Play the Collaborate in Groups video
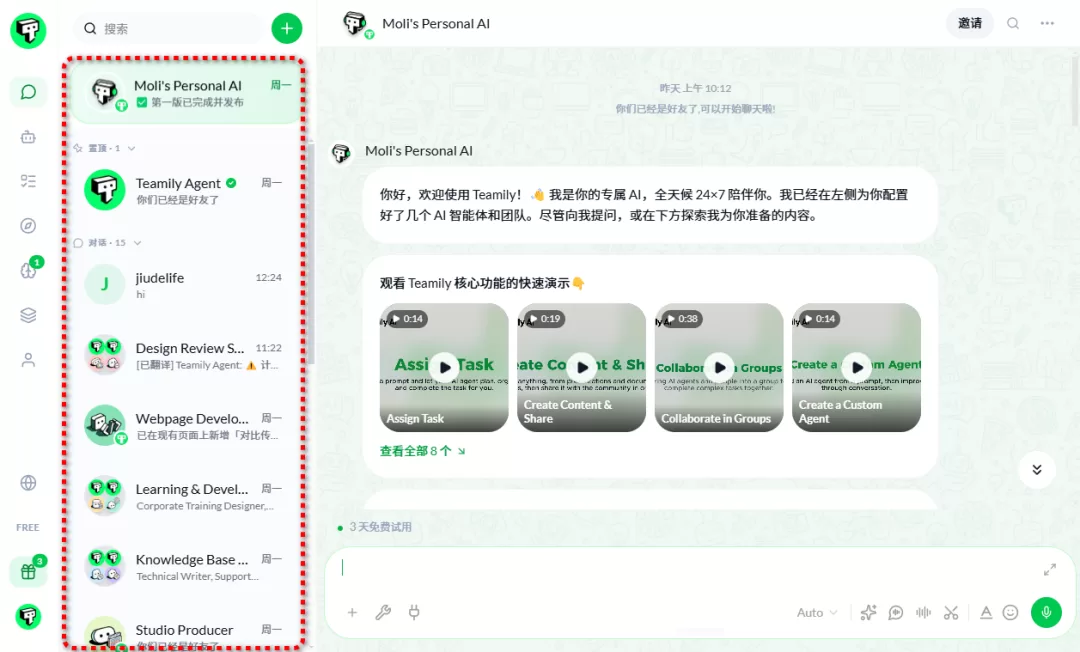Screen dimensions: 1080x652 719,368
